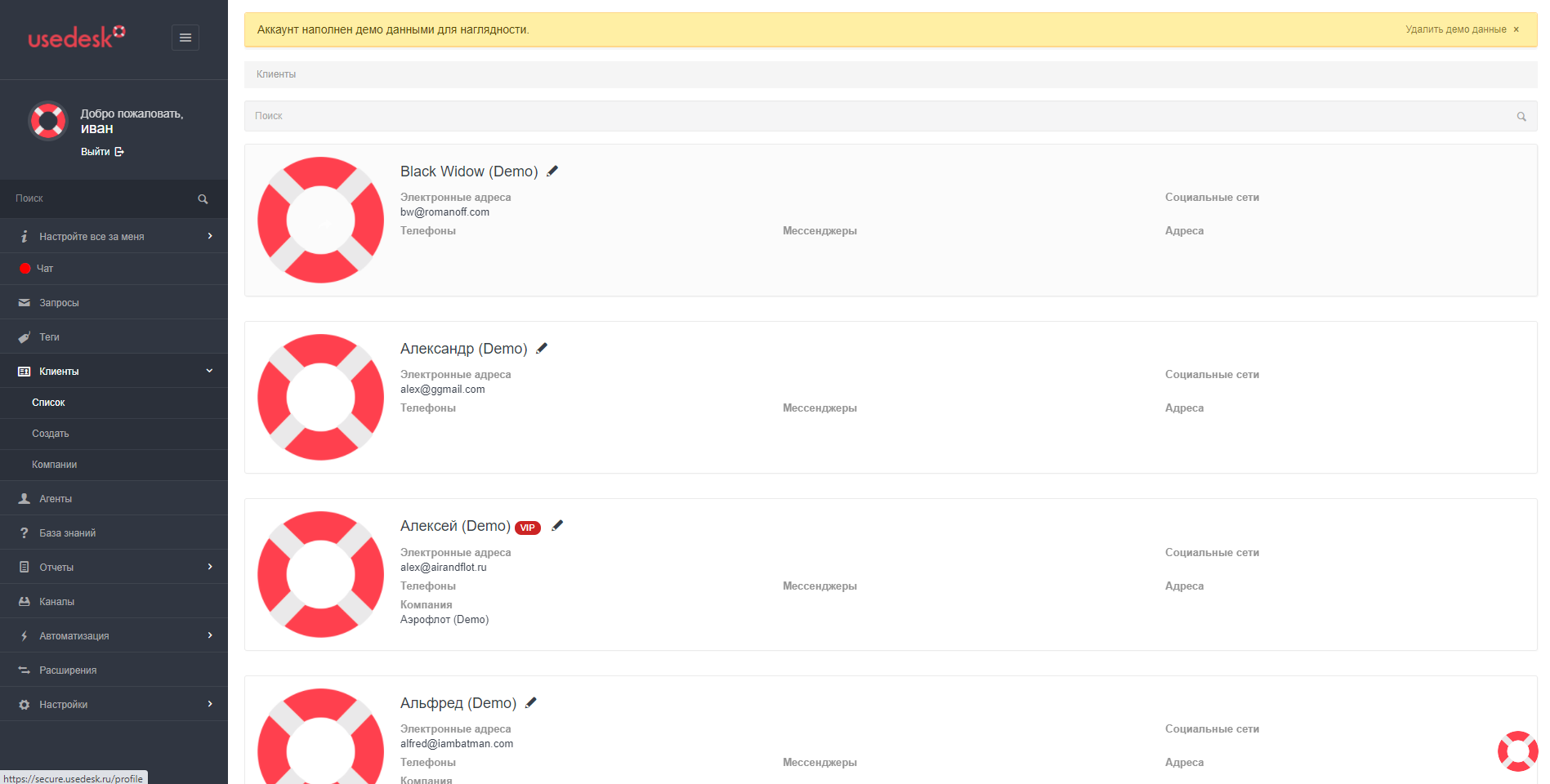Open the Black Widow (Demo) client name link
The image size is (1550, 784).
point(469,171)
